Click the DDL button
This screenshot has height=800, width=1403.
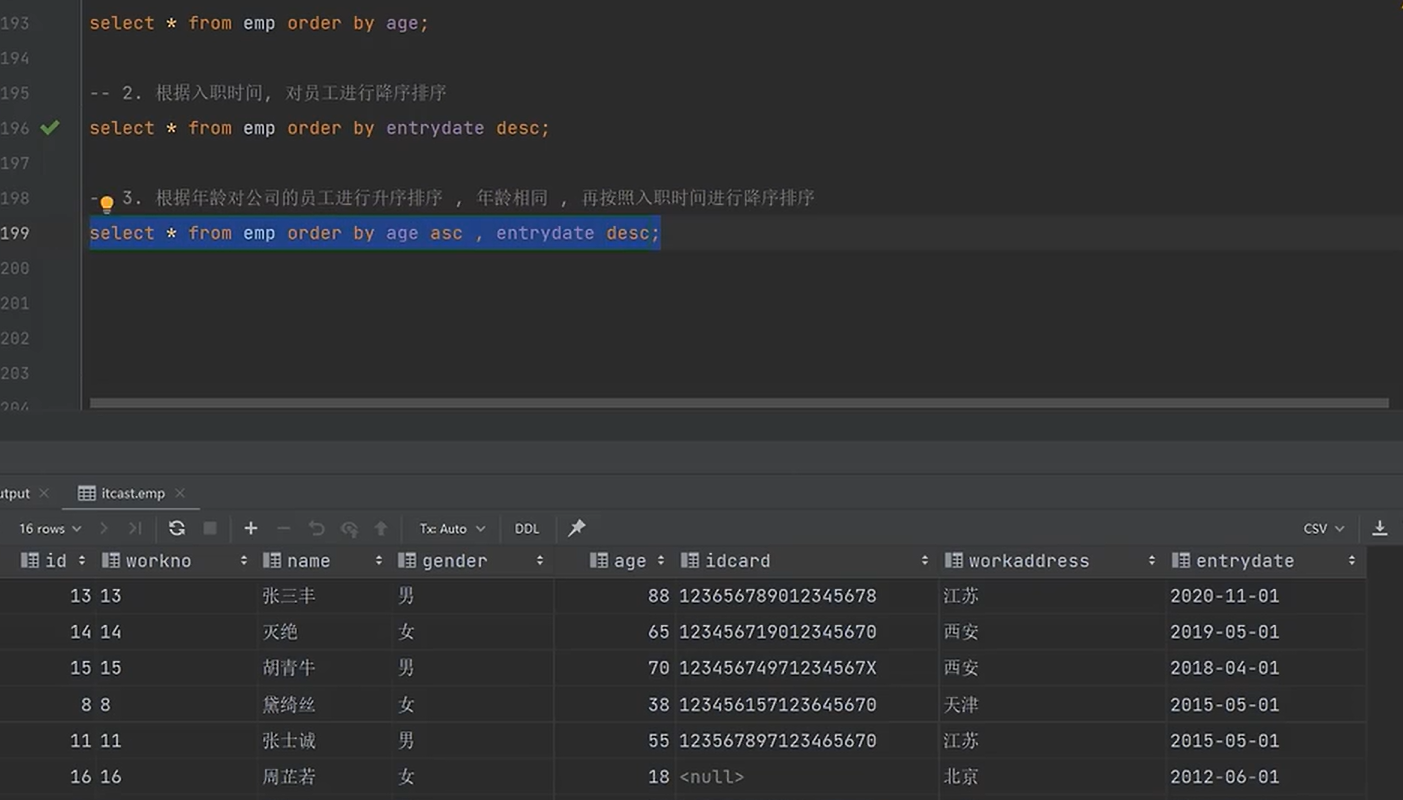(527, 528)
